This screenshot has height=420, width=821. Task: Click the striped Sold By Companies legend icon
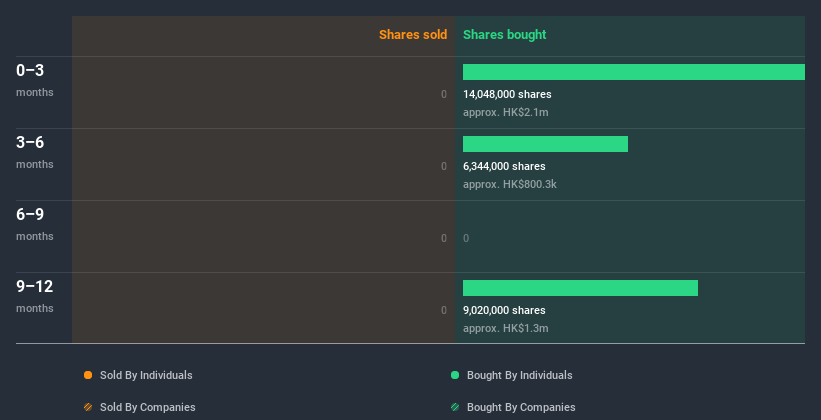coord(88,407)
